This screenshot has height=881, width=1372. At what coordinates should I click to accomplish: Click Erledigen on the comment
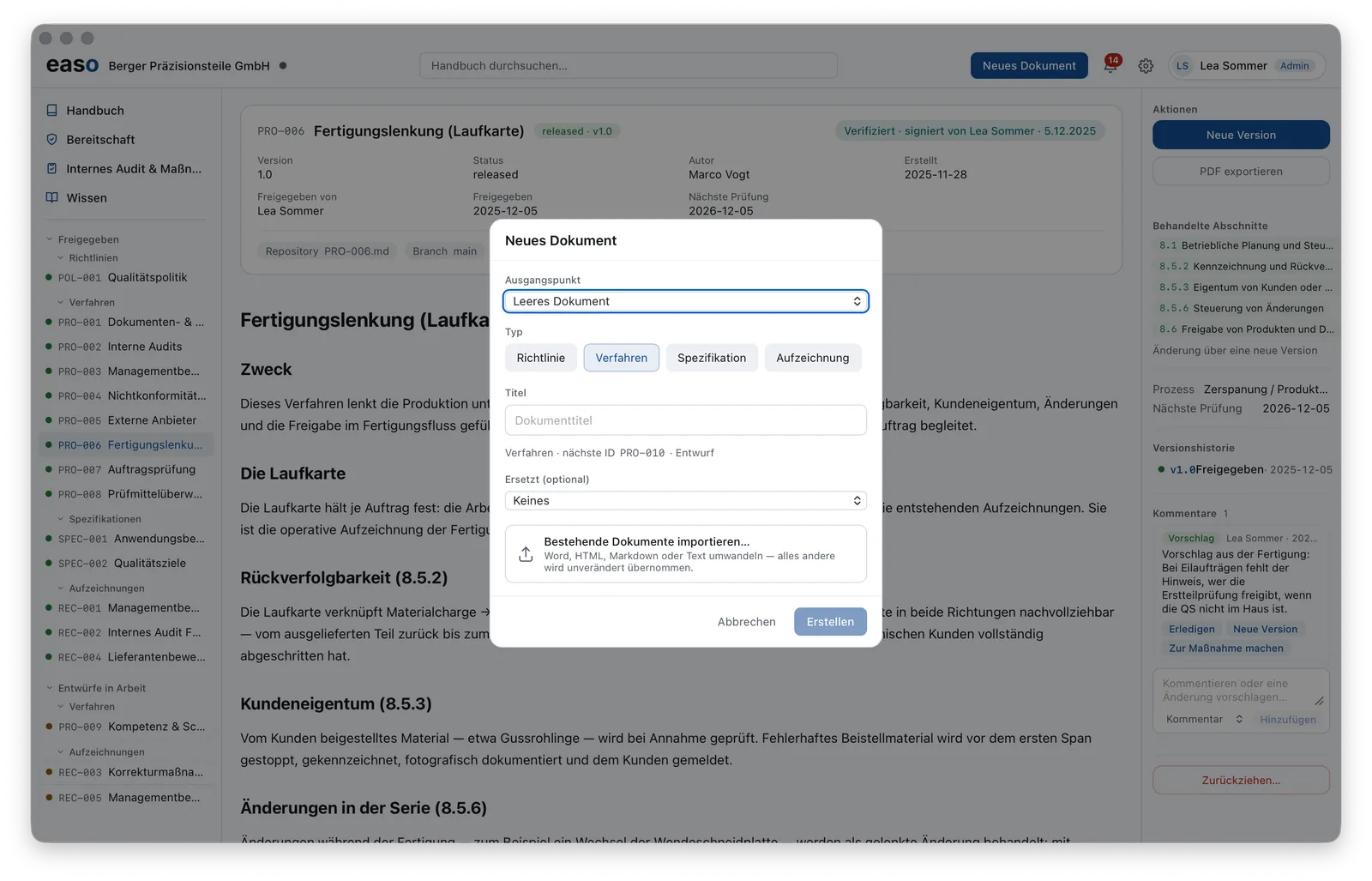click(1192, 629)
